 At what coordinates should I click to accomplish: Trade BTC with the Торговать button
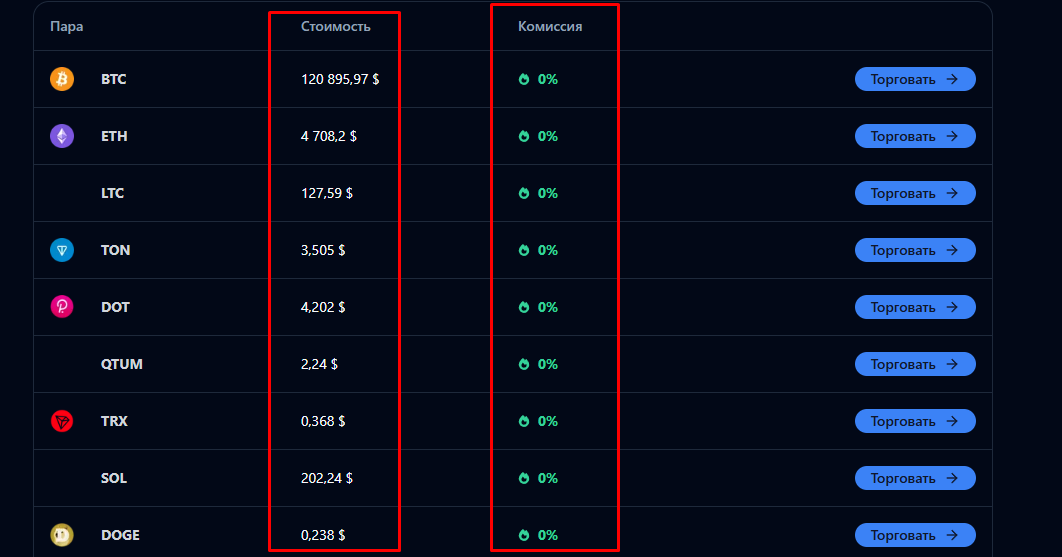tap(915, 79)
